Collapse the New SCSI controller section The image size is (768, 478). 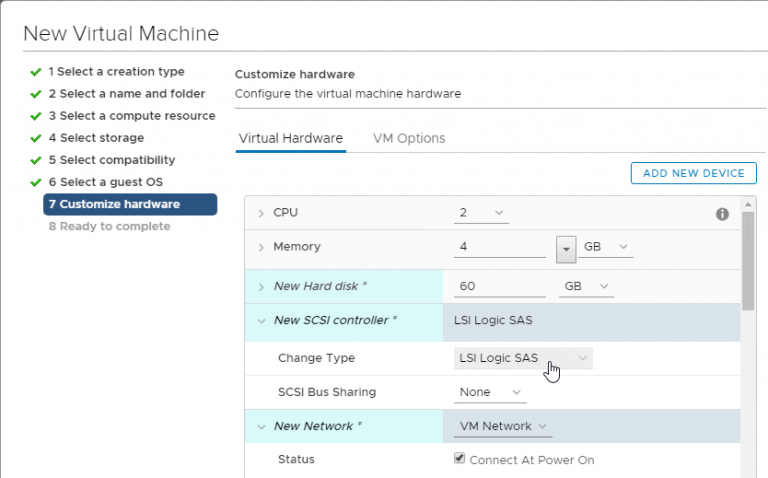point(261,321)
